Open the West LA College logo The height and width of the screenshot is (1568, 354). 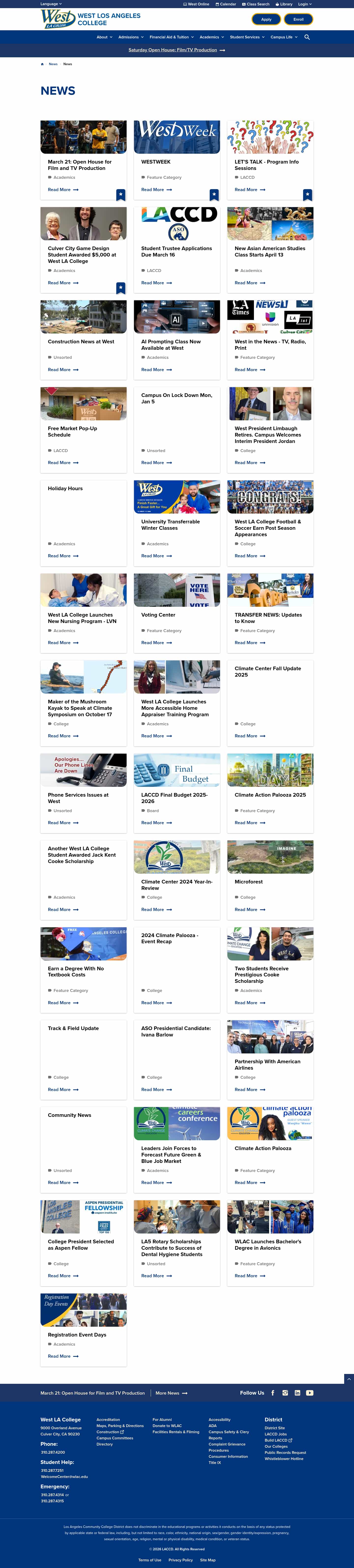pos(91,19)
